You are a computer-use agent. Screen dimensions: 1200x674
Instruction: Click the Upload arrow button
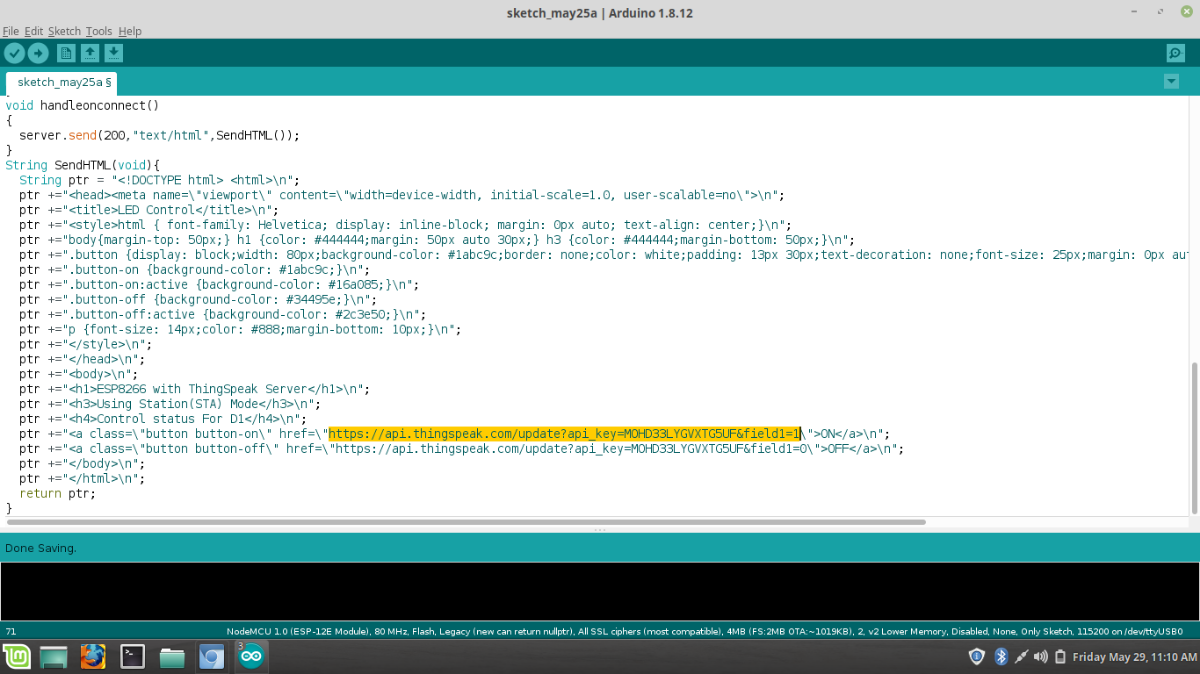pyautogui.click(x=38, y=53)
